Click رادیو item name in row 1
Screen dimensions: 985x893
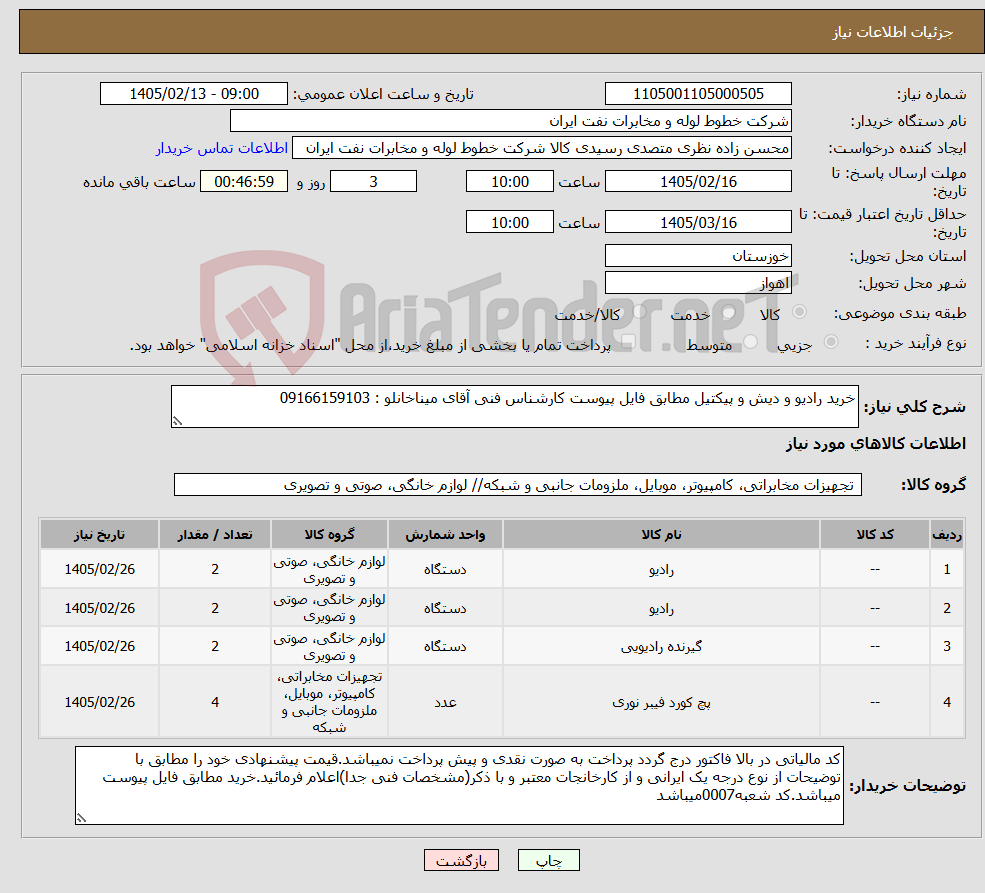[x=661, y=570]
